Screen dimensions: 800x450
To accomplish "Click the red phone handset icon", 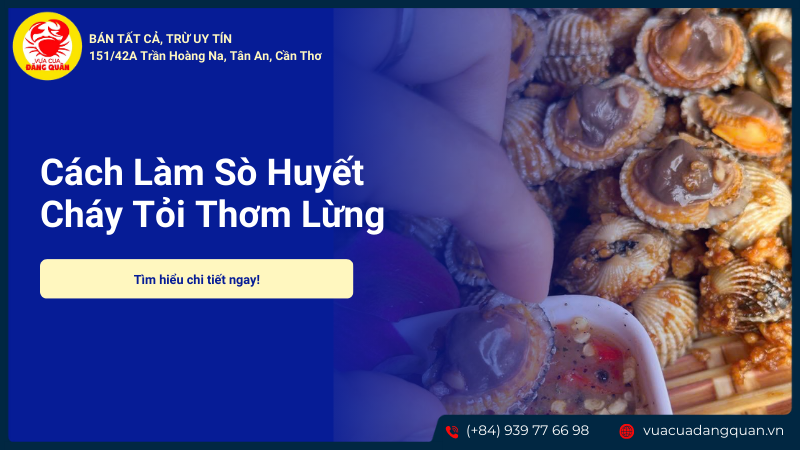I will click(x=452, y=432).
